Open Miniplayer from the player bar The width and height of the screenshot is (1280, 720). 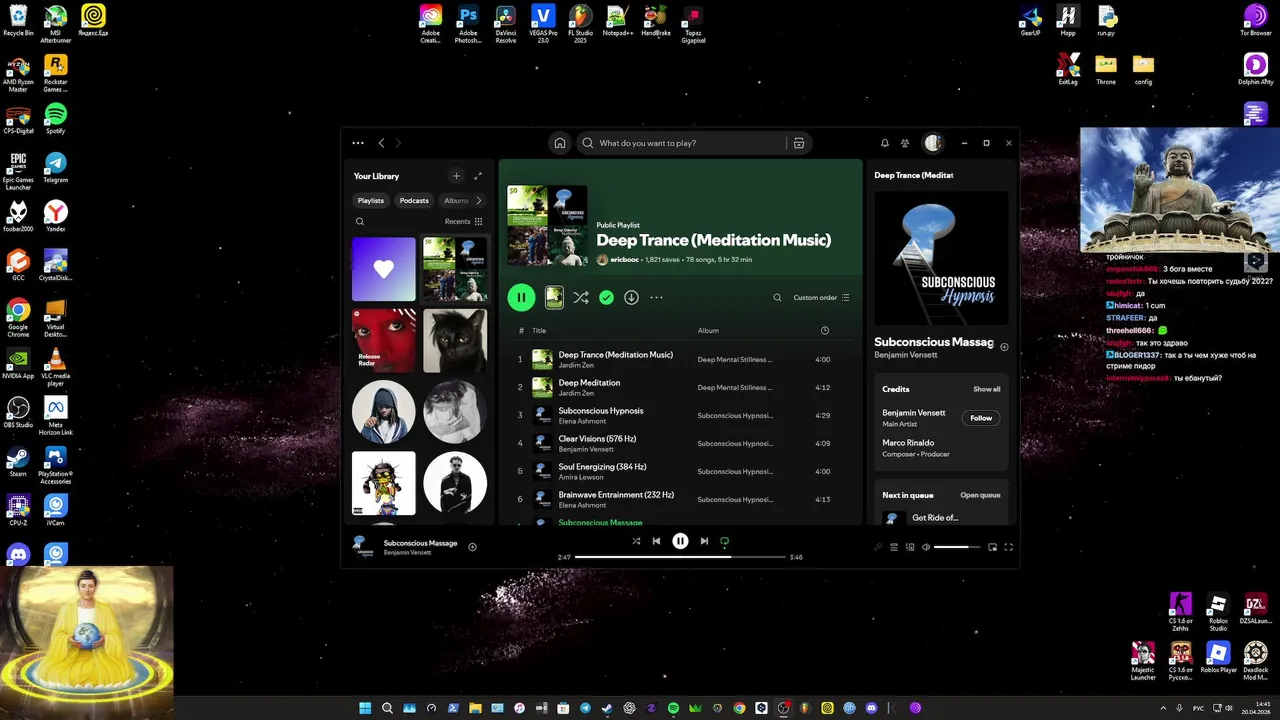point(992,547)
